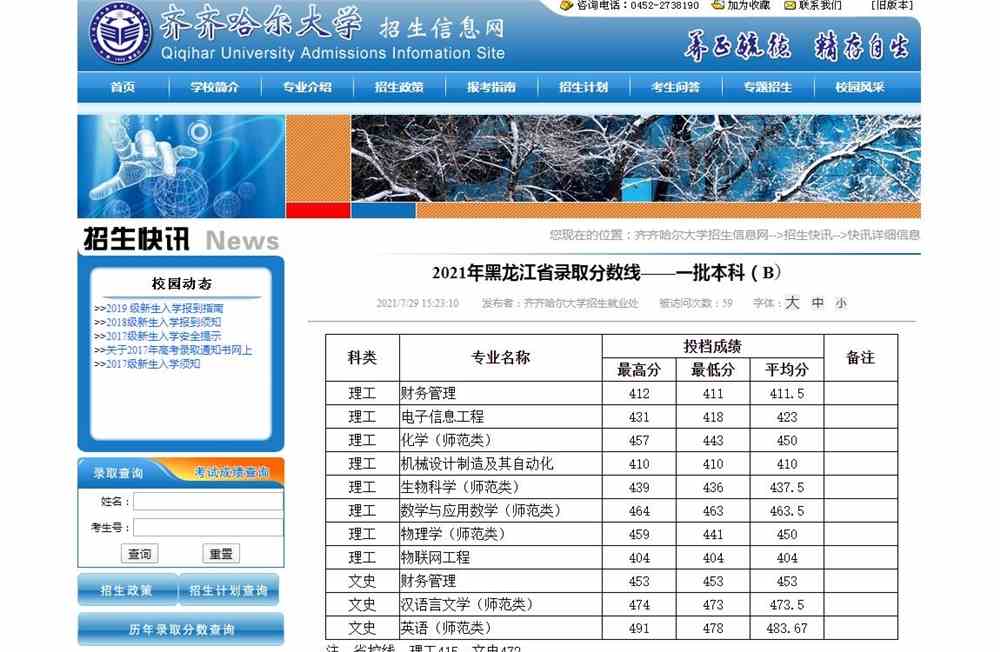1000x652 pixels.
Task: Click the 最低分 column header
Action: click(713, 370)
